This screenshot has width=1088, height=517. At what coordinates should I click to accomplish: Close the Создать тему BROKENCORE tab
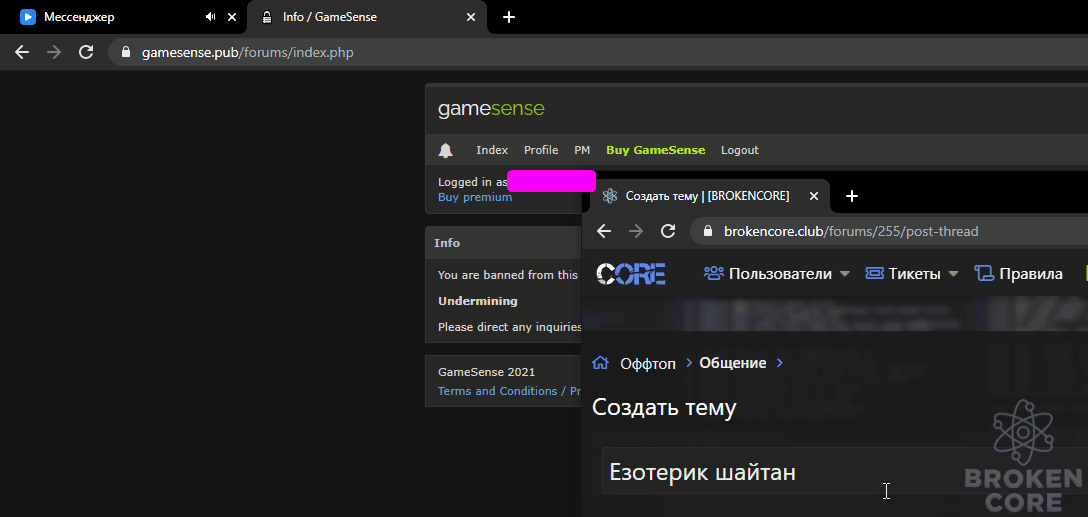(x=815, y=196)
